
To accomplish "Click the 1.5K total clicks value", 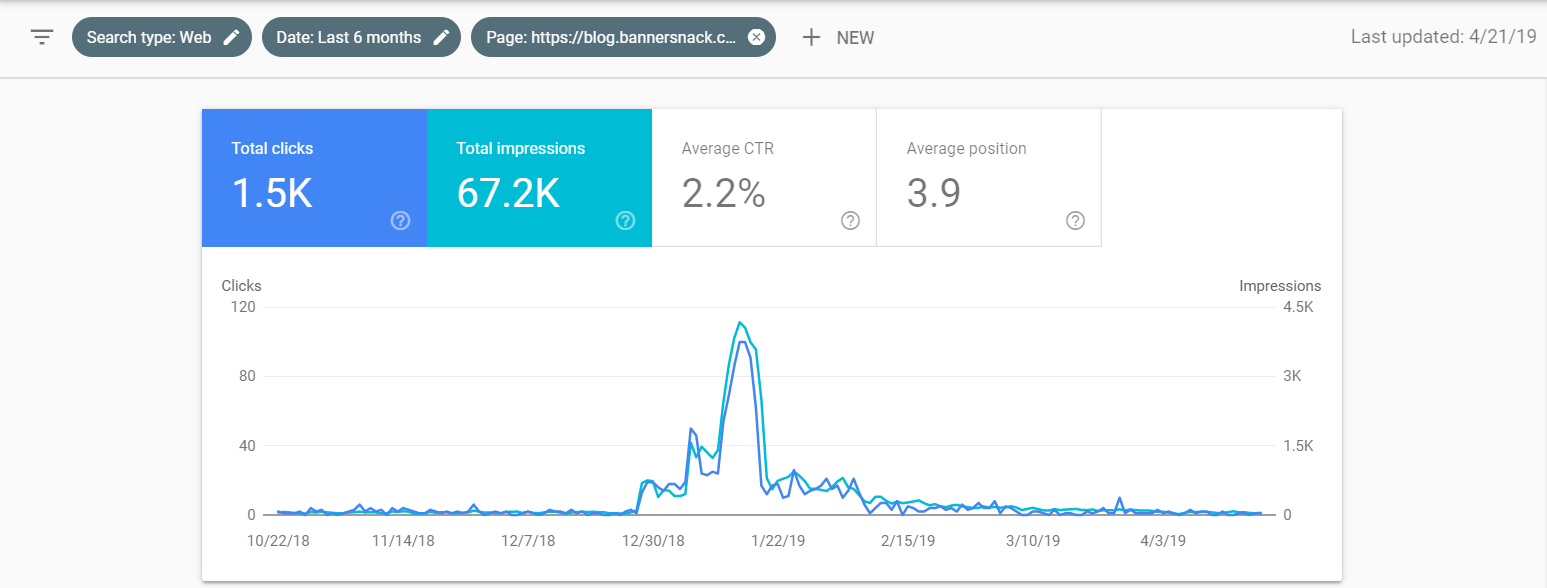I will [272, 193].
